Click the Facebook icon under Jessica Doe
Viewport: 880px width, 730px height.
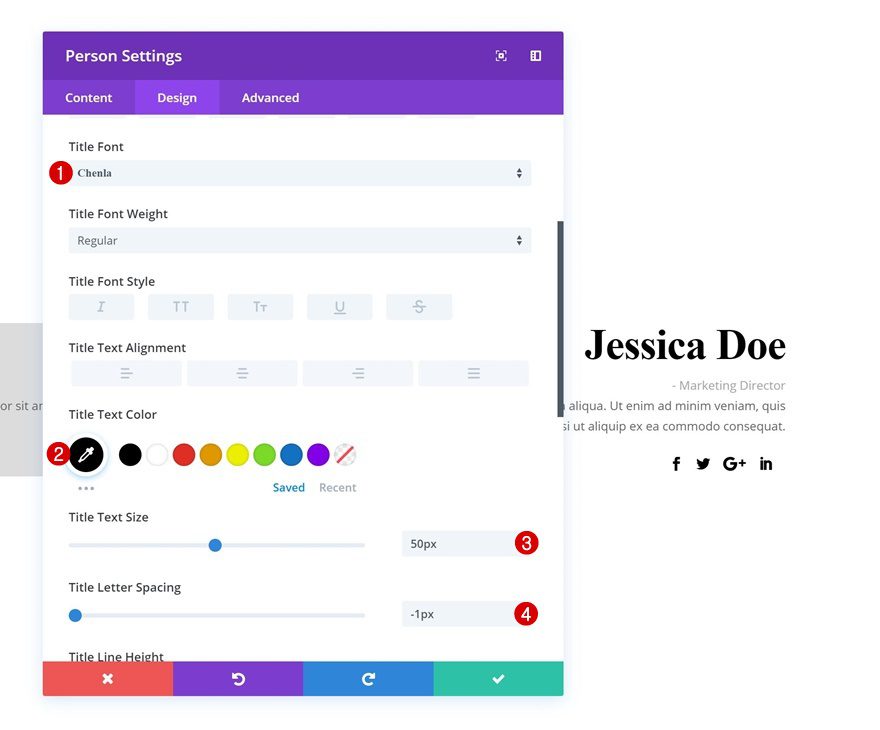(x=676, y=463)
